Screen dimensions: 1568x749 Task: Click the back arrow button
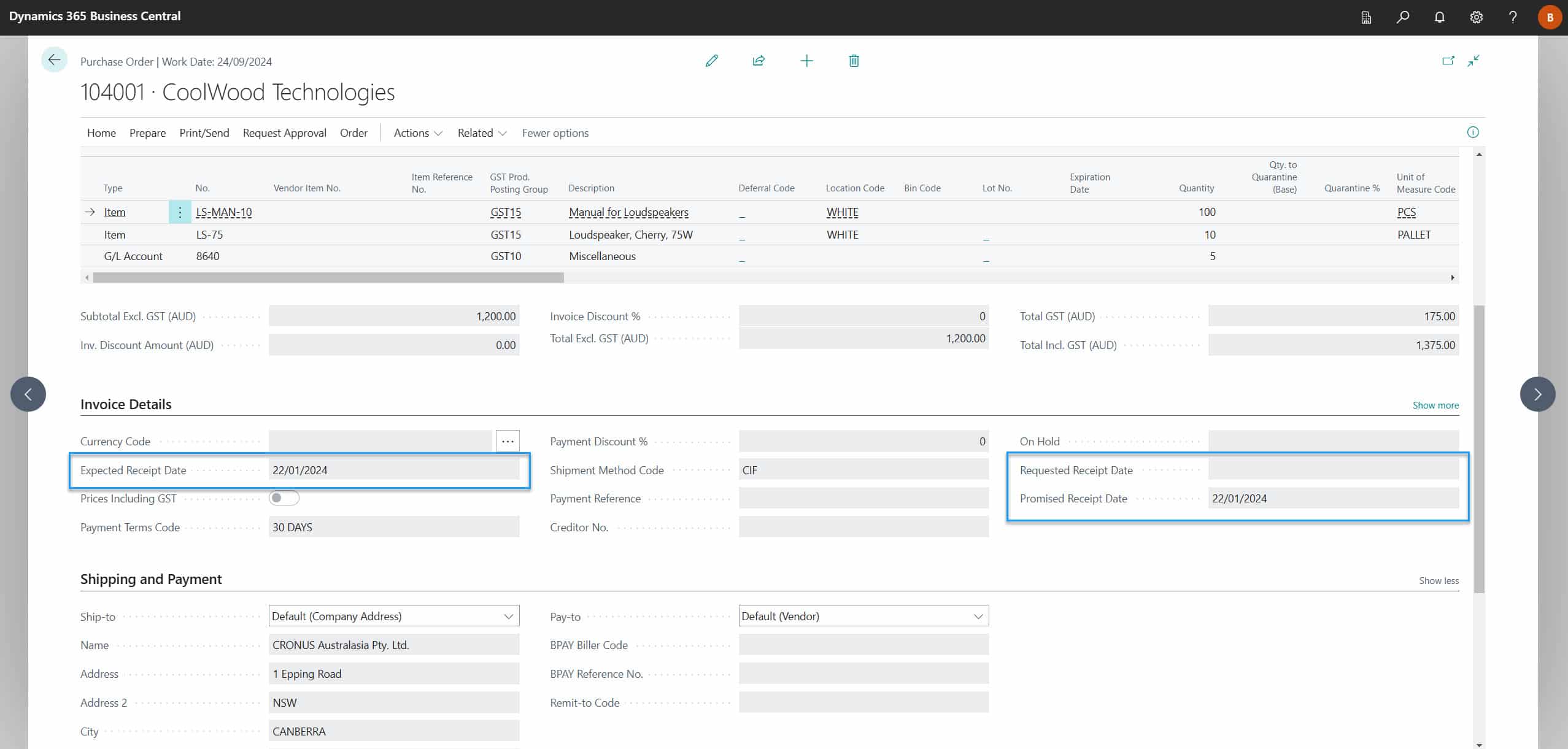(x=54, y=60)
